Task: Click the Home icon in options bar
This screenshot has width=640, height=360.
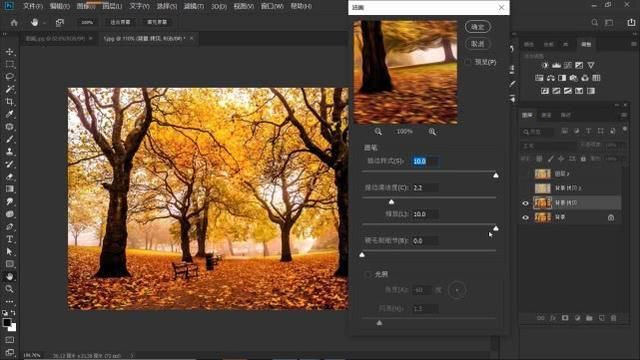Action: [14, 22]
